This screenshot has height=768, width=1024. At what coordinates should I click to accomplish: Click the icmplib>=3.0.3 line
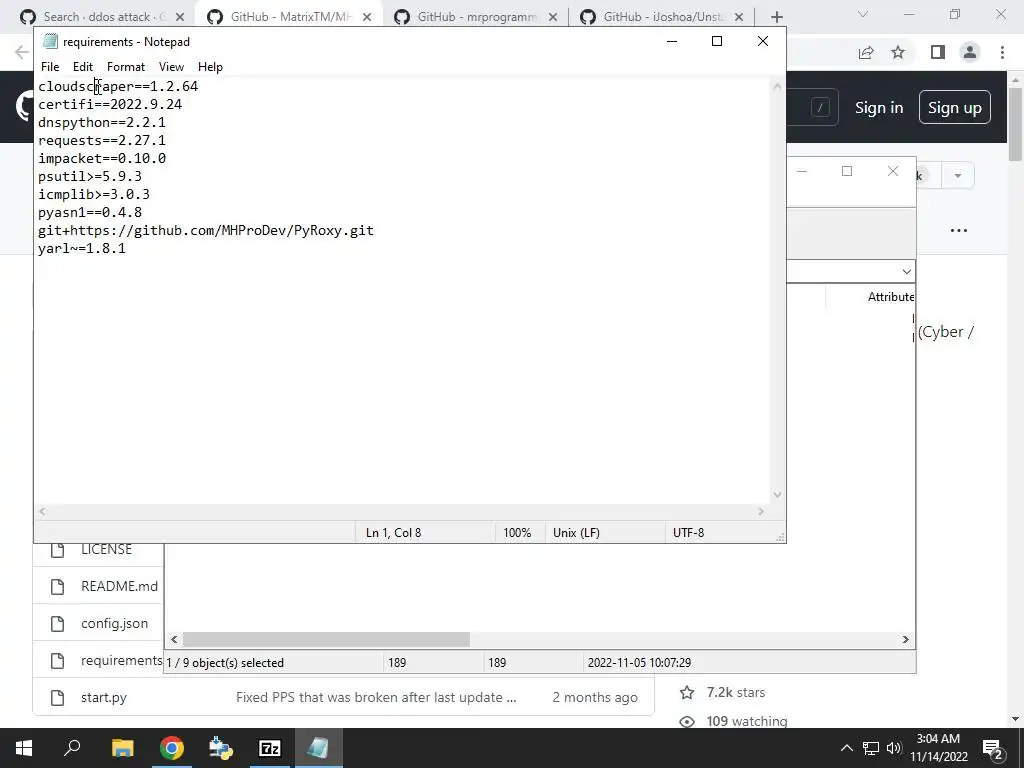94,195
